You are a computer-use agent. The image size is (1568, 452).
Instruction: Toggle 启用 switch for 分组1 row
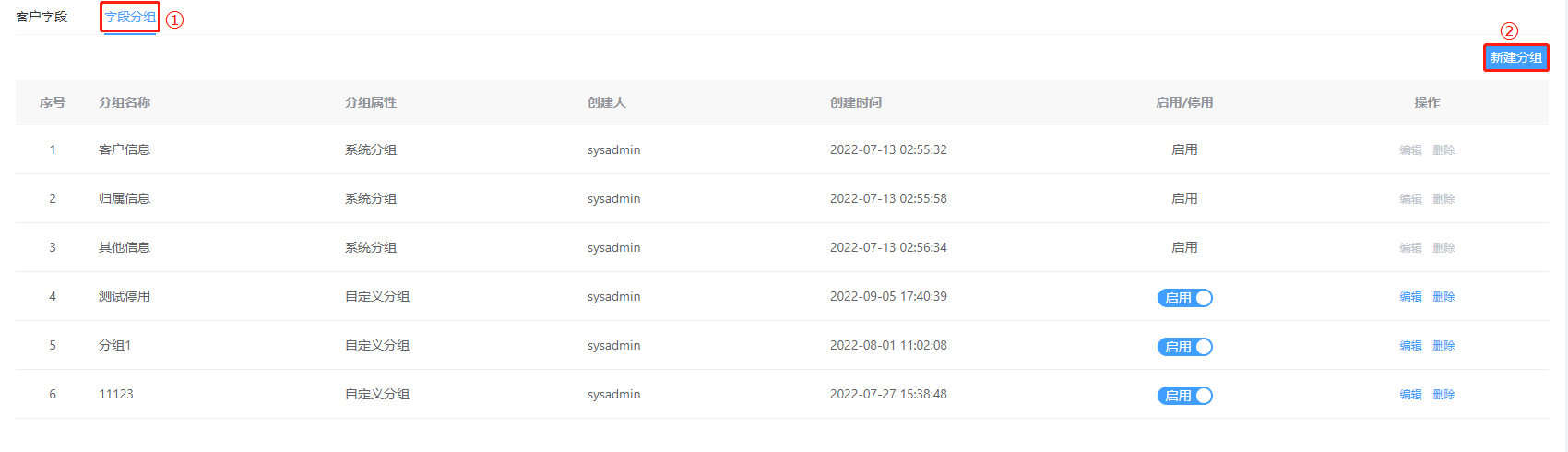pyautogui.click(x=1184, y=346)
